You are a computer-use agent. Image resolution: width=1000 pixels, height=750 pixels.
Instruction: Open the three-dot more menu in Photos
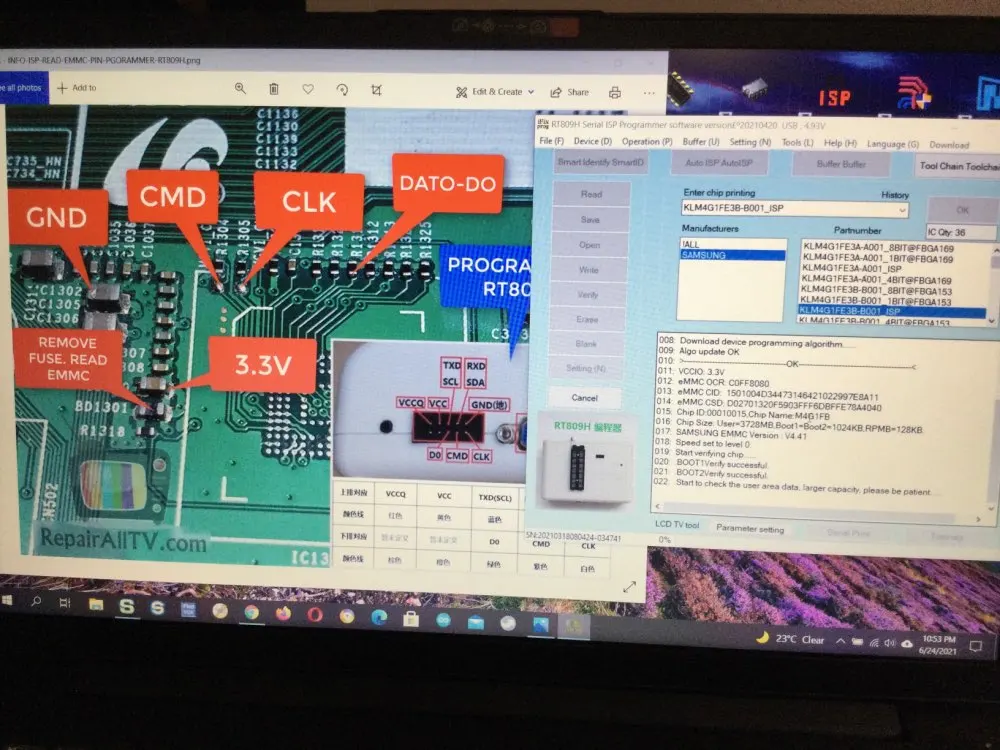[x=649, y=93]
